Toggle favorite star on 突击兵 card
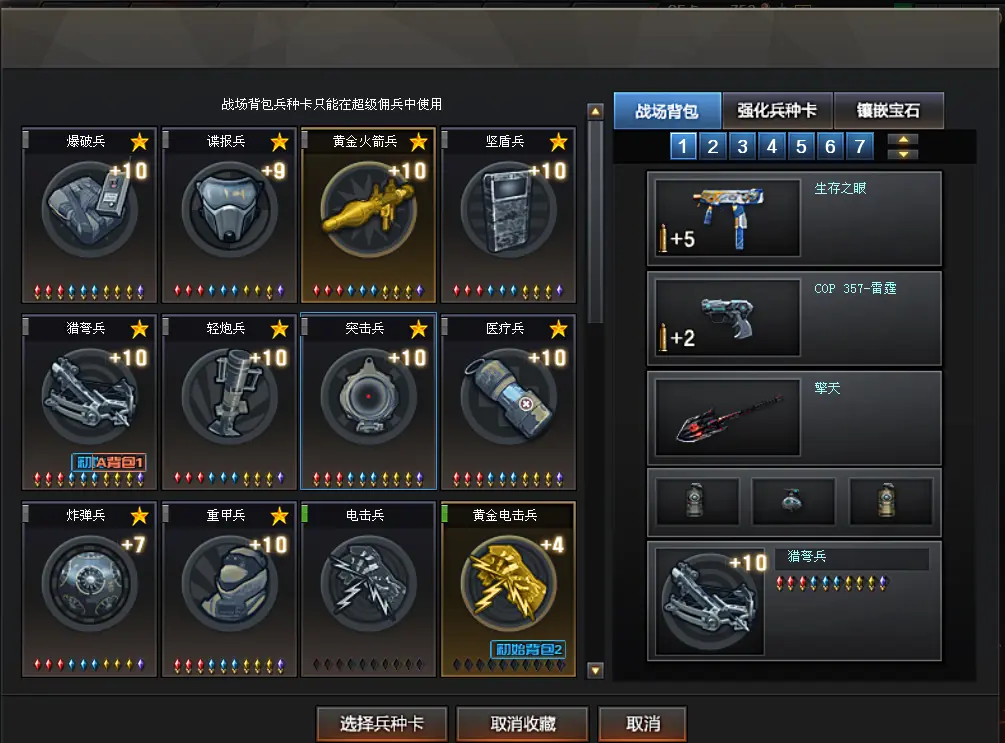The image size is (1005, 743). [419, 329]
